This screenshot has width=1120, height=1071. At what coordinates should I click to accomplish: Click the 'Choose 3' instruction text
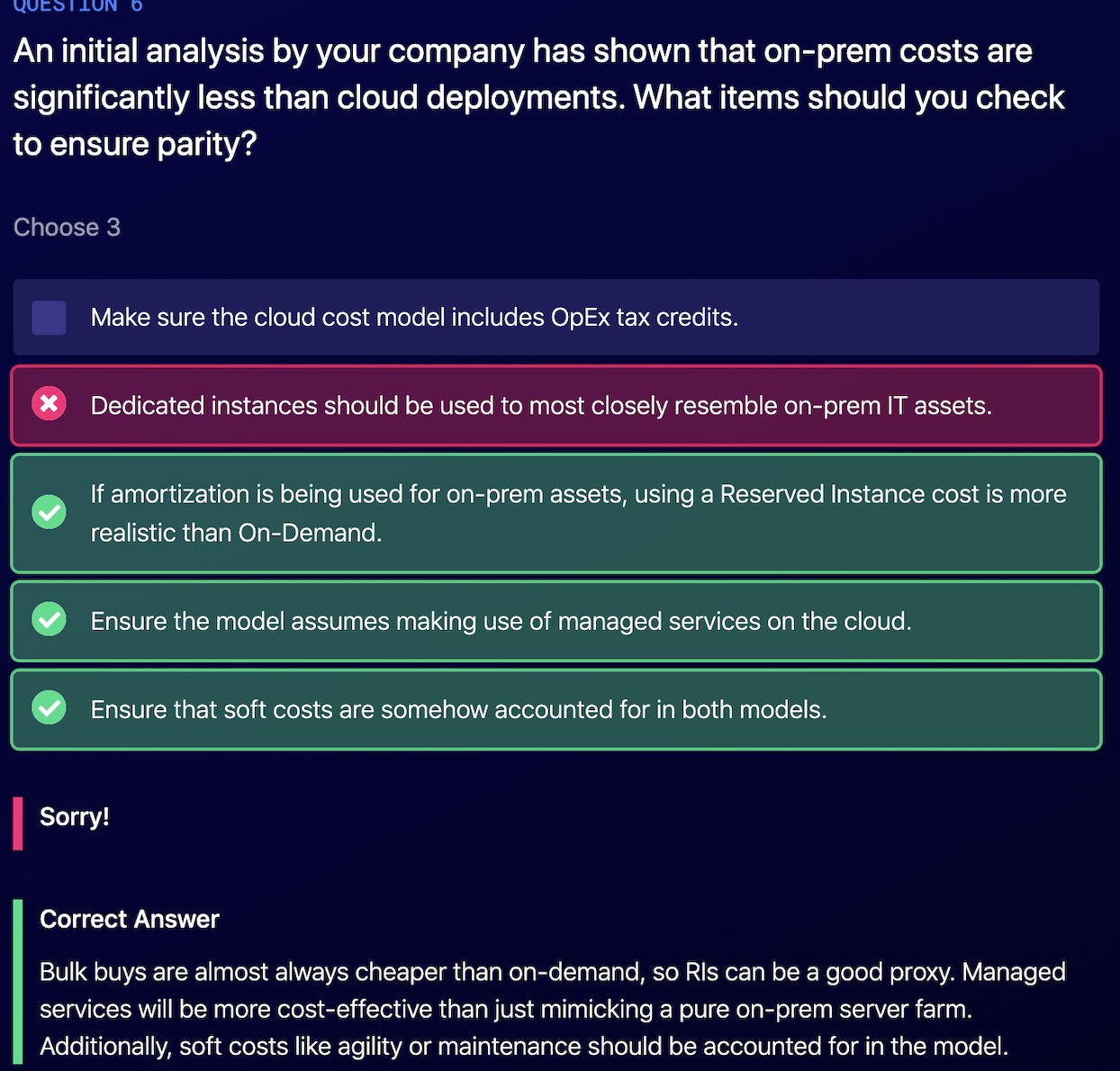pos(67,228)
